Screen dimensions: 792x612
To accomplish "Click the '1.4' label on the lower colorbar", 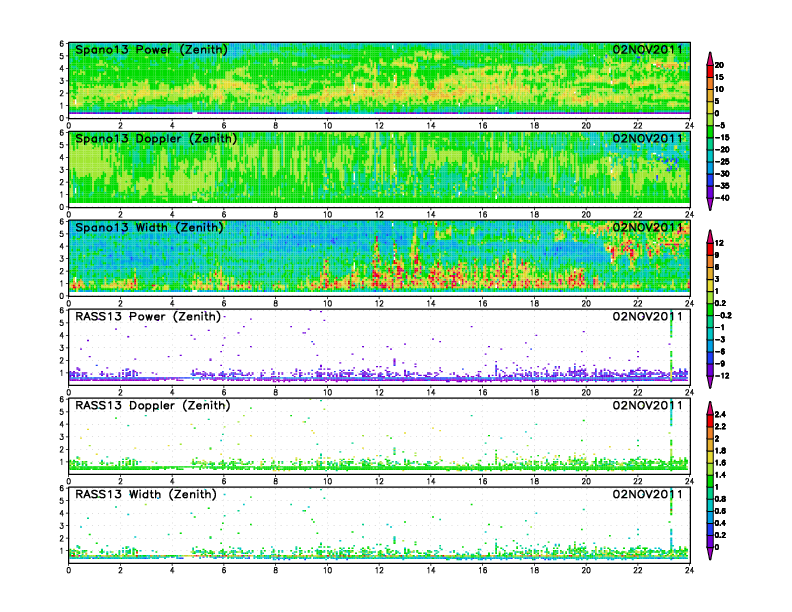I will coord(721,475).
